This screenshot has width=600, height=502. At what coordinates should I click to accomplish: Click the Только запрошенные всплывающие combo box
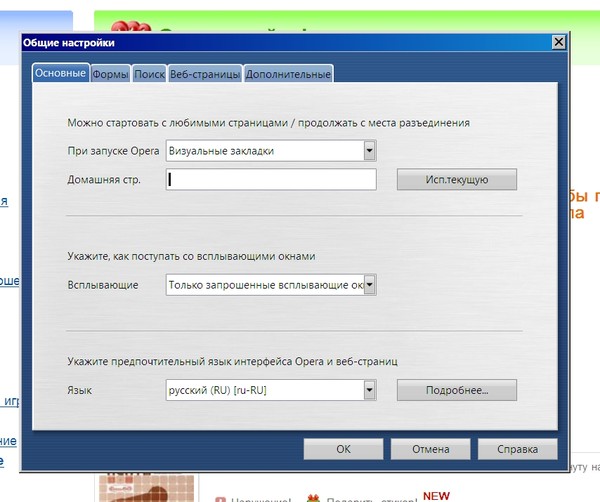coord(271,285)
